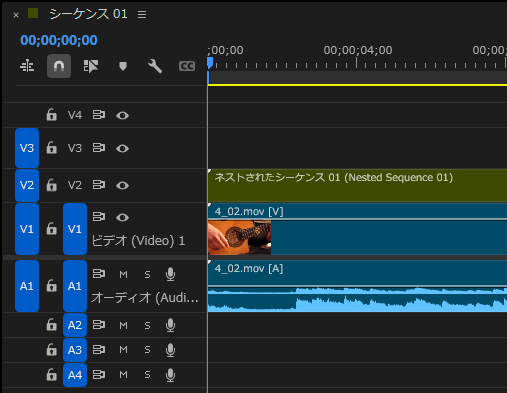This screenshot has height=393, width=507.
Task: Add a marker to the timeline
Action: click(x=123, y=66)
